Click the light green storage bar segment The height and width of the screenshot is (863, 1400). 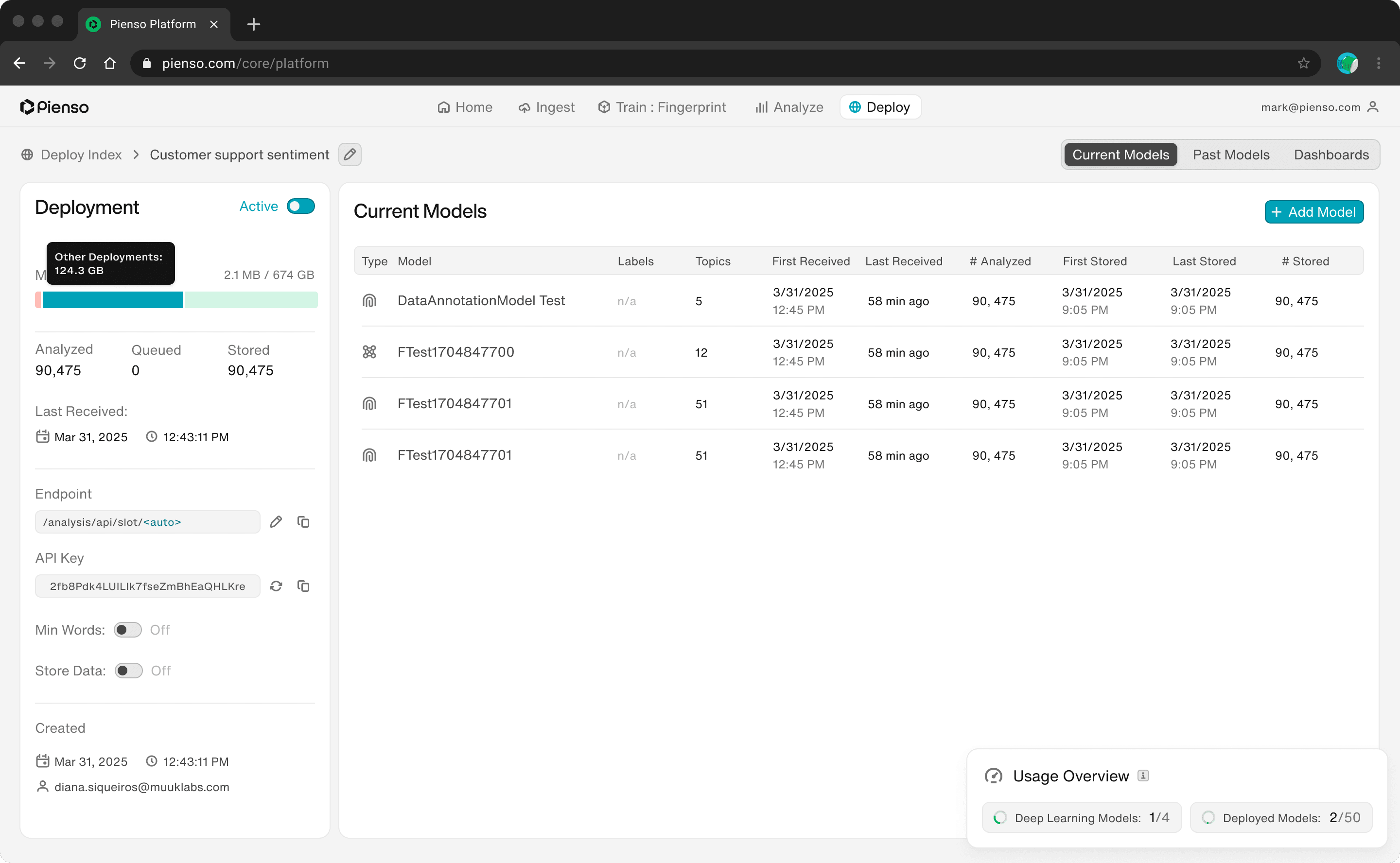click(251, 300)
